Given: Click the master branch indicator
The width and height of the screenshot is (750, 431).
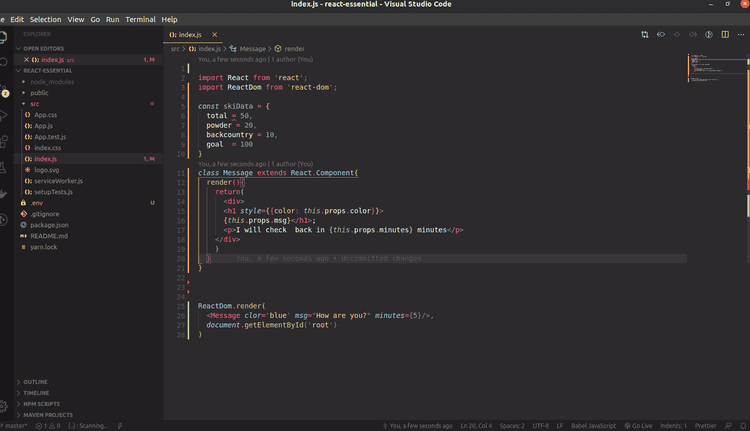Looking at the screenshot, I should point(14,426).
